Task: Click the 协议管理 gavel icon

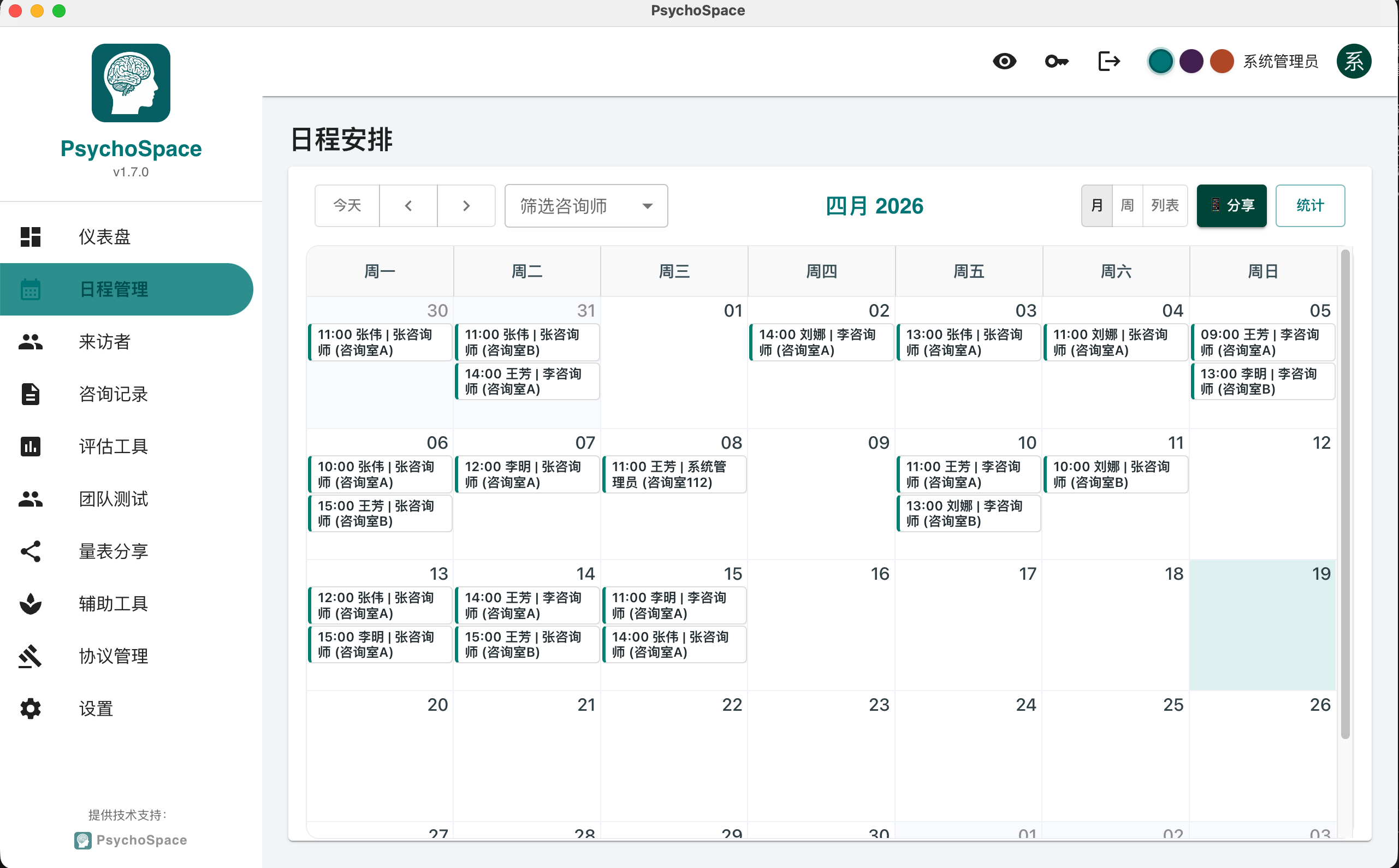Action: pos(31,656)
